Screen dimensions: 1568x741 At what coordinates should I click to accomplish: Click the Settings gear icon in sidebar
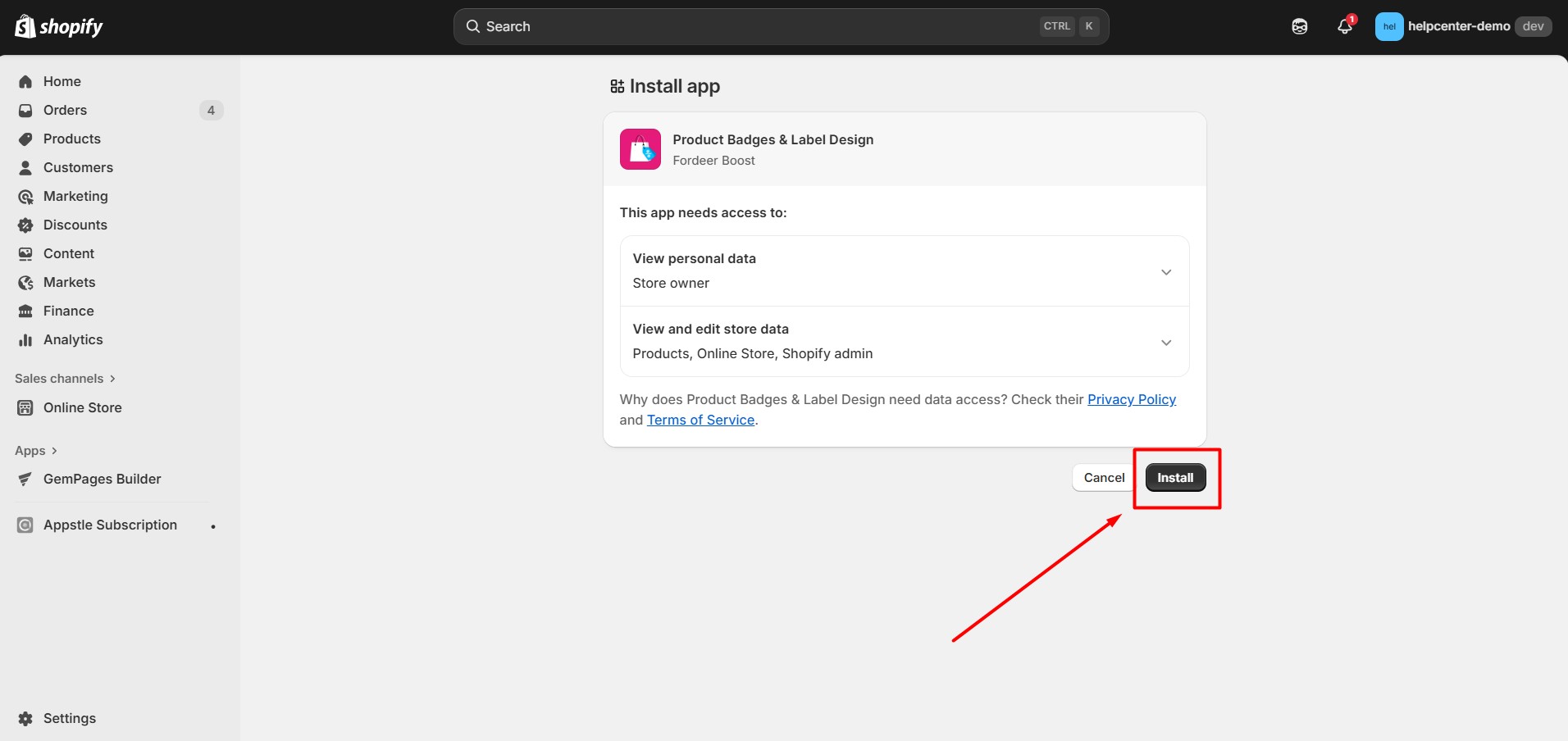point(25,718)
